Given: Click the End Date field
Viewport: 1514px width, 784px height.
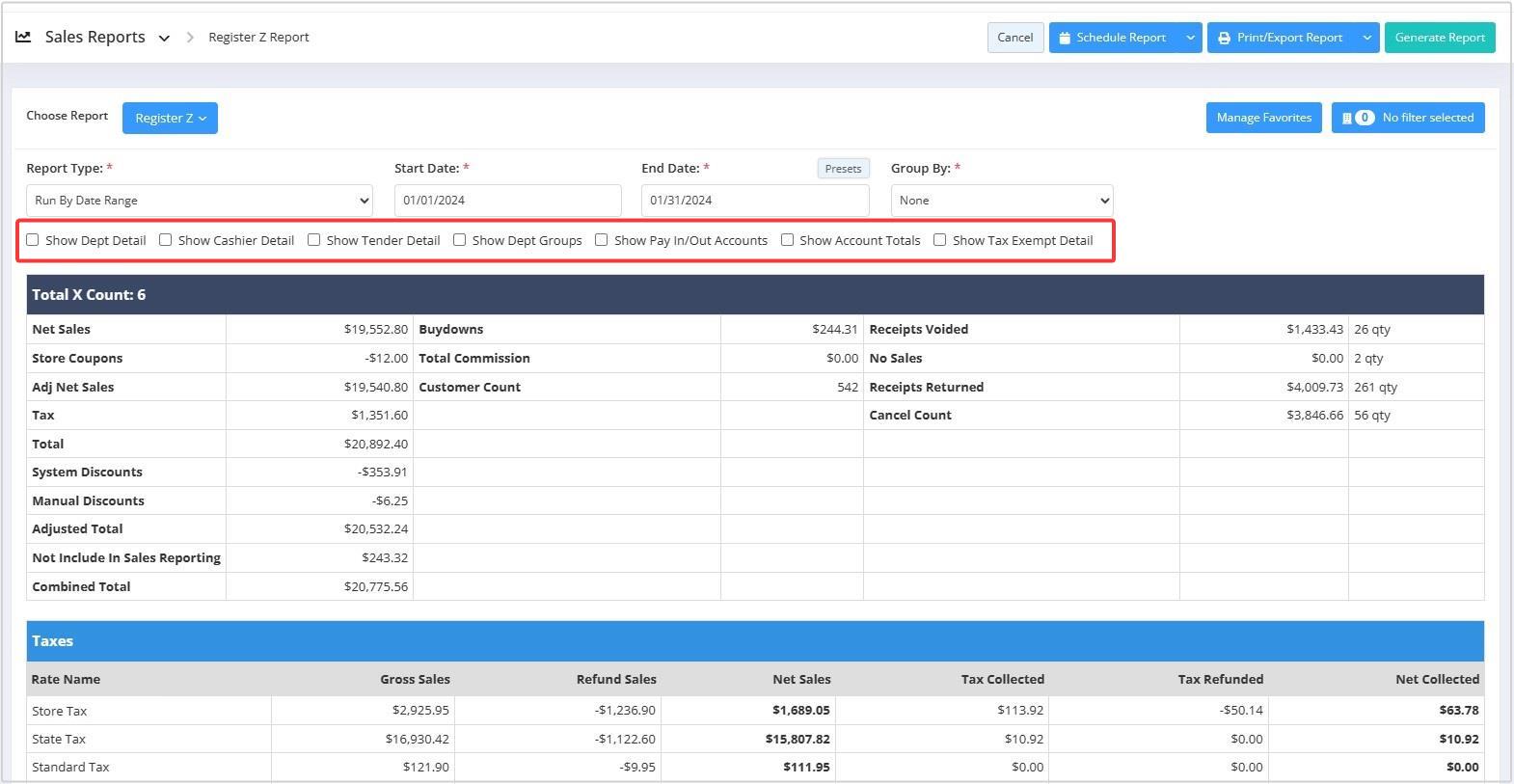Looking at the screenshot, I should coord(755,201).
